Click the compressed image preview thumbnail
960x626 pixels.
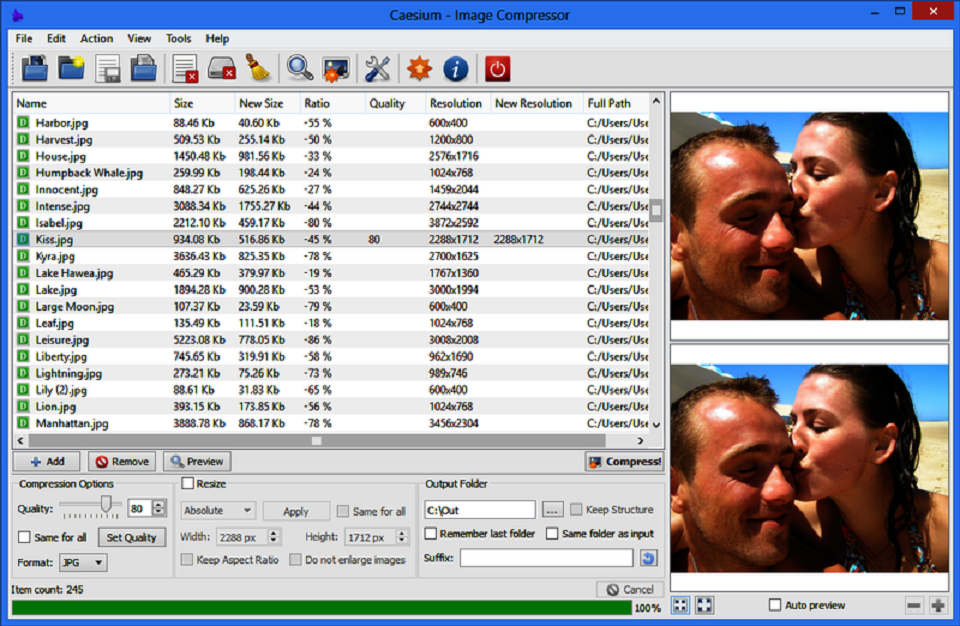coord(809,469)
